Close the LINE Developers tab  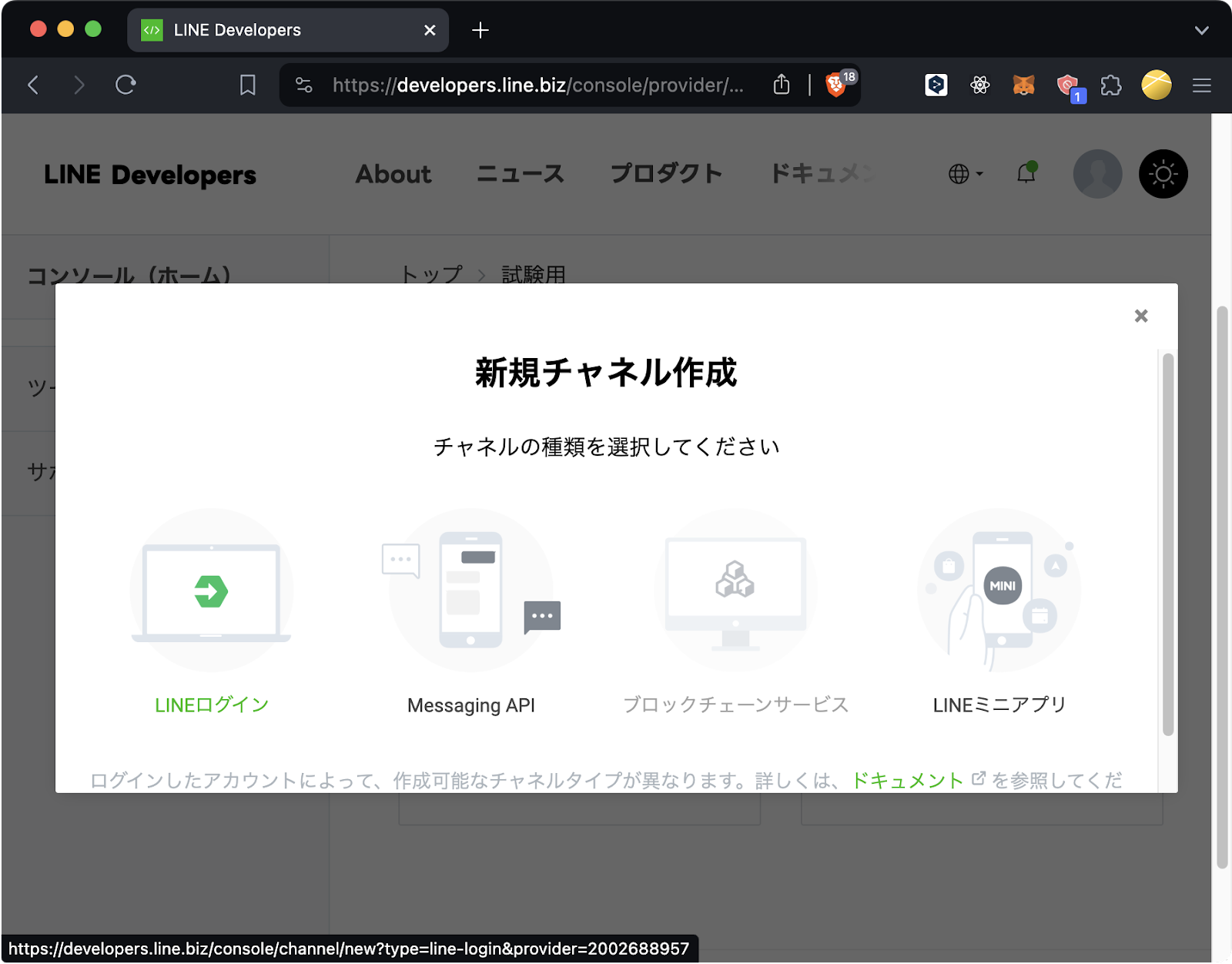pos(430,30)
